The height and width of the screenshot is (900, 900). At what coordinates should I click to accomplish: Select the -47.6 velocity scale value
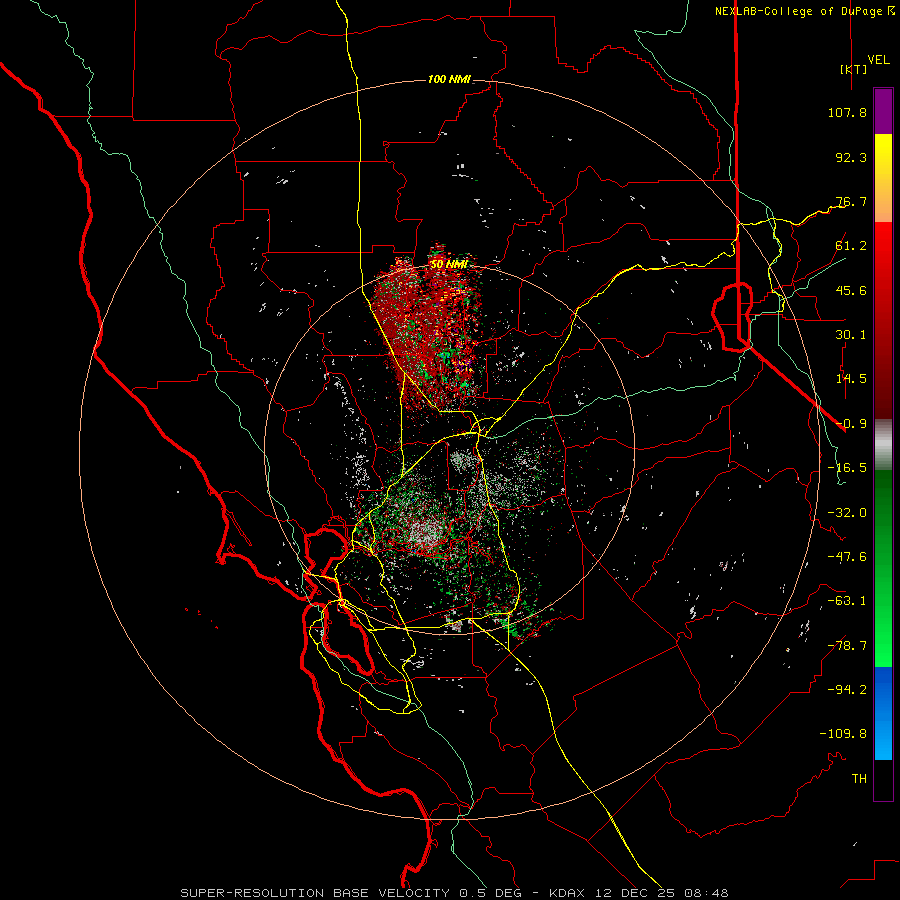tap(847, 557)
